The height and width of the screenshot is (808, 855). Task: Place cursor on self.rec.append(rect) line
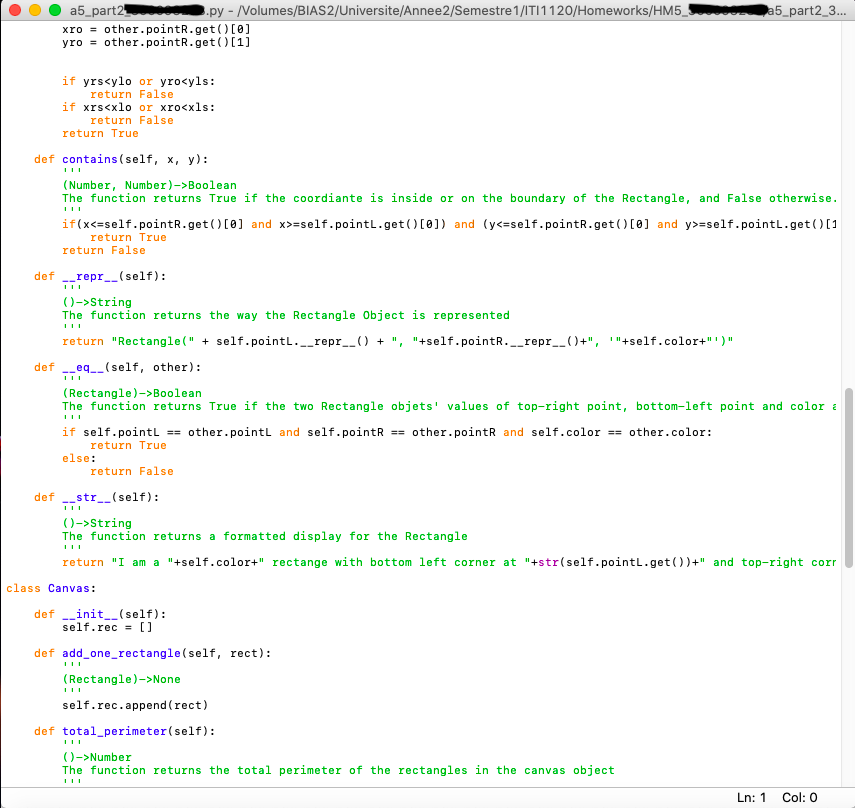coord(134,705)
